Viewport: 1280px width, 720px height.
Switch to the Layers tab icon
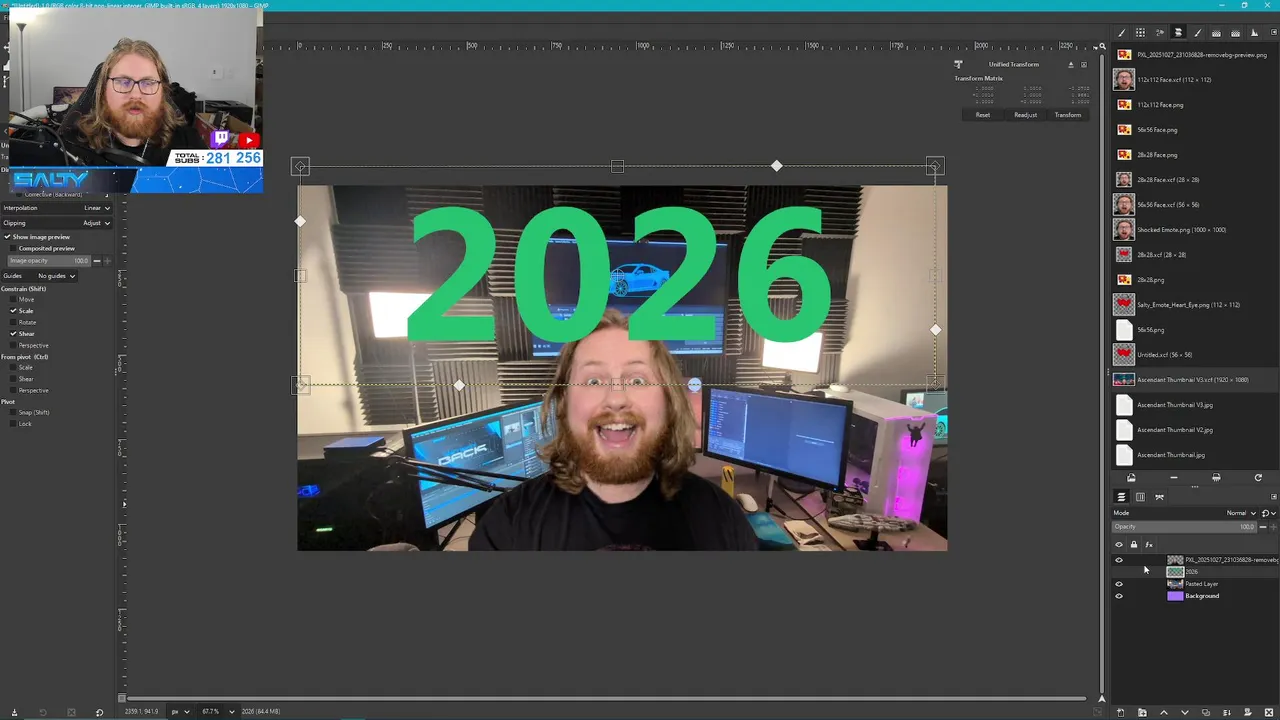[1121, 497]
